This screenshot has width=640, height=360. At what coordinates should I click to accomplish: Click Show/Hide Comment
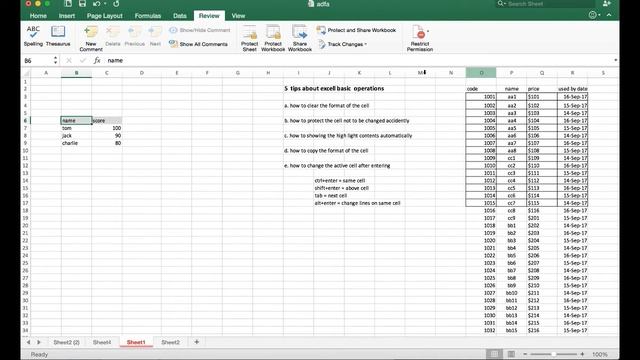[200, 30]
